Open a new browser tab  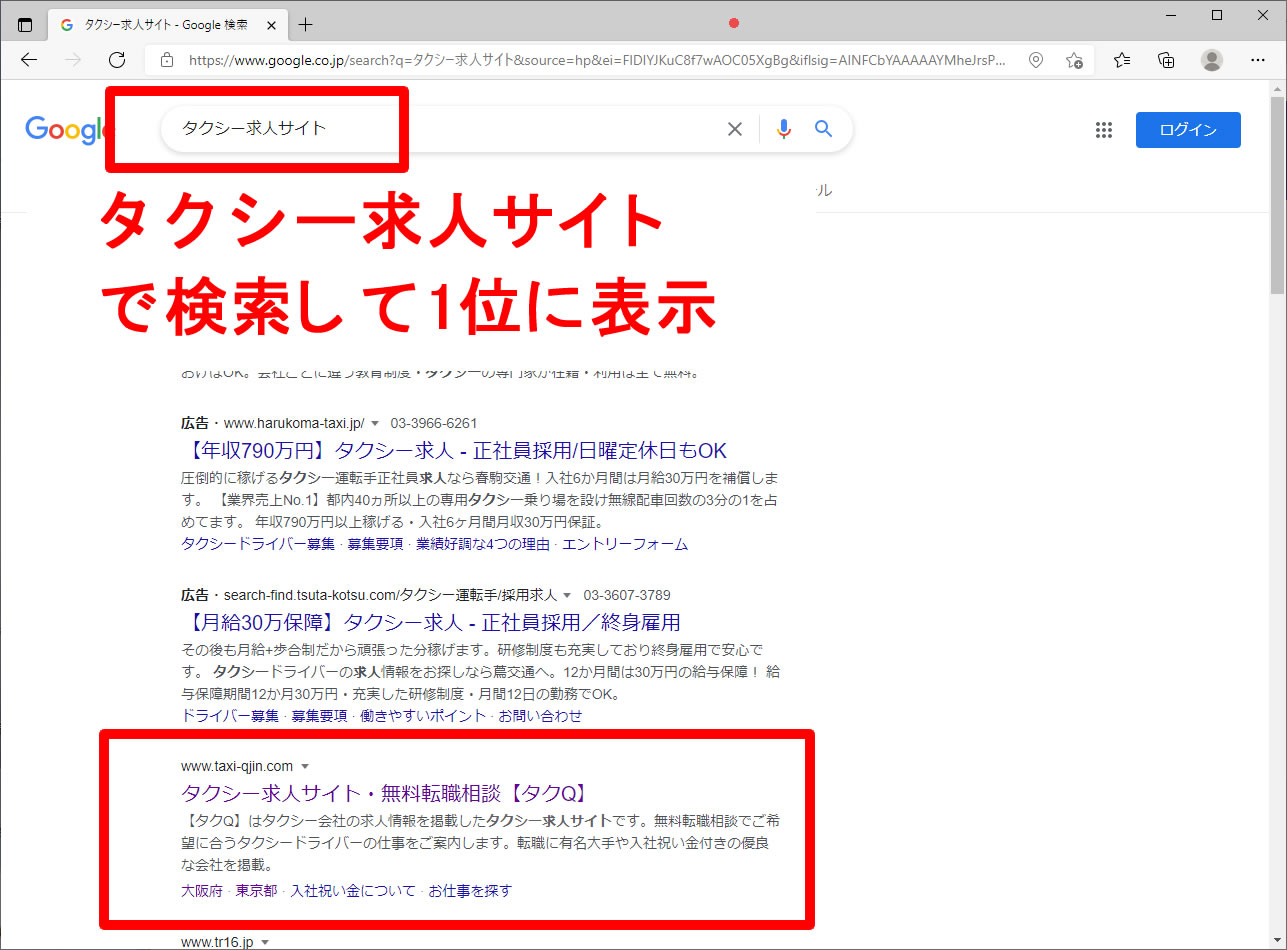click(x=306, y=25)
